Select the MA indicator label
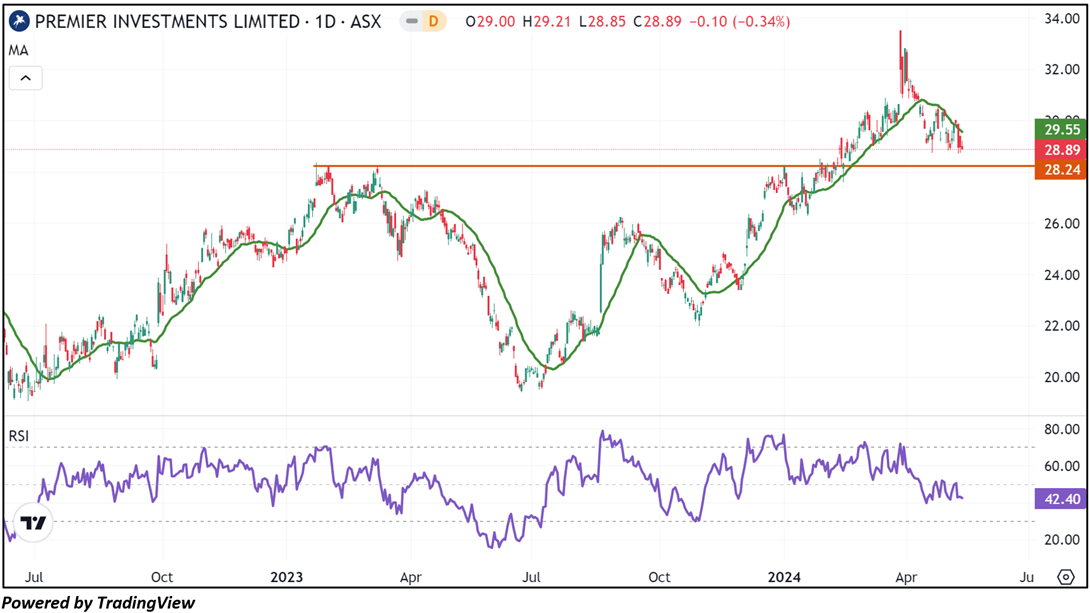 tap(18, 51)
